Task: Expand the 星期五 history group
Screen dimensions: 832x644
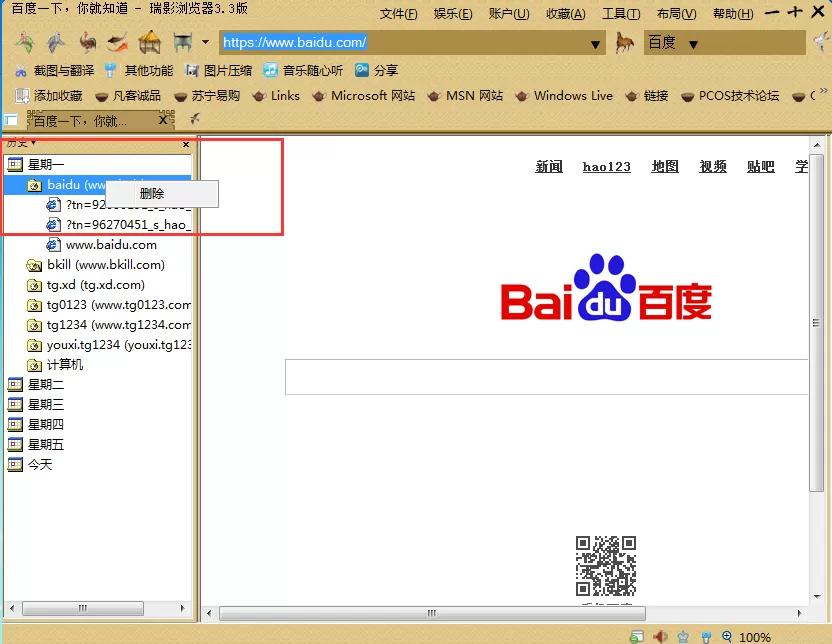Action: point(36,445)
